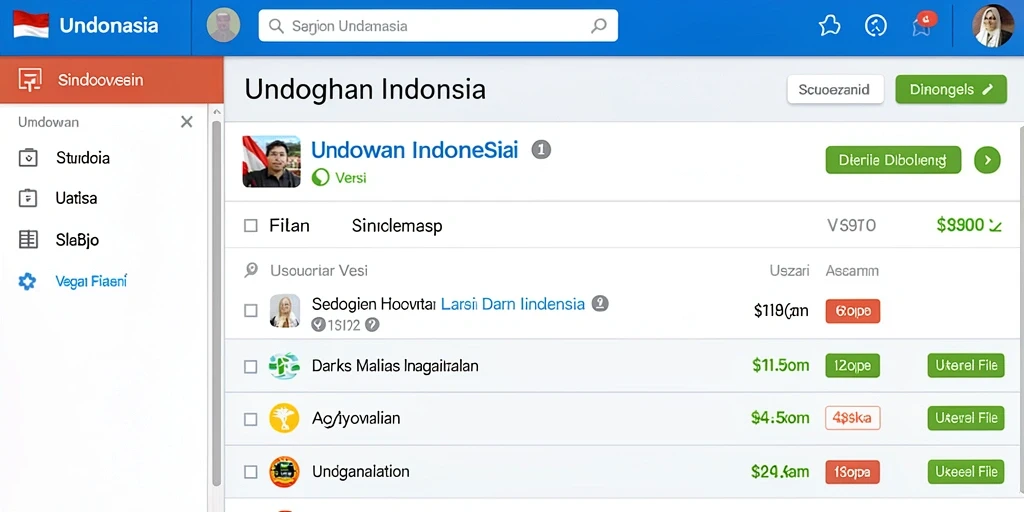The width and height of the screenshot is (1024, 512).
Task: Close the Undowan sidebar section
Action: [187, 121]
